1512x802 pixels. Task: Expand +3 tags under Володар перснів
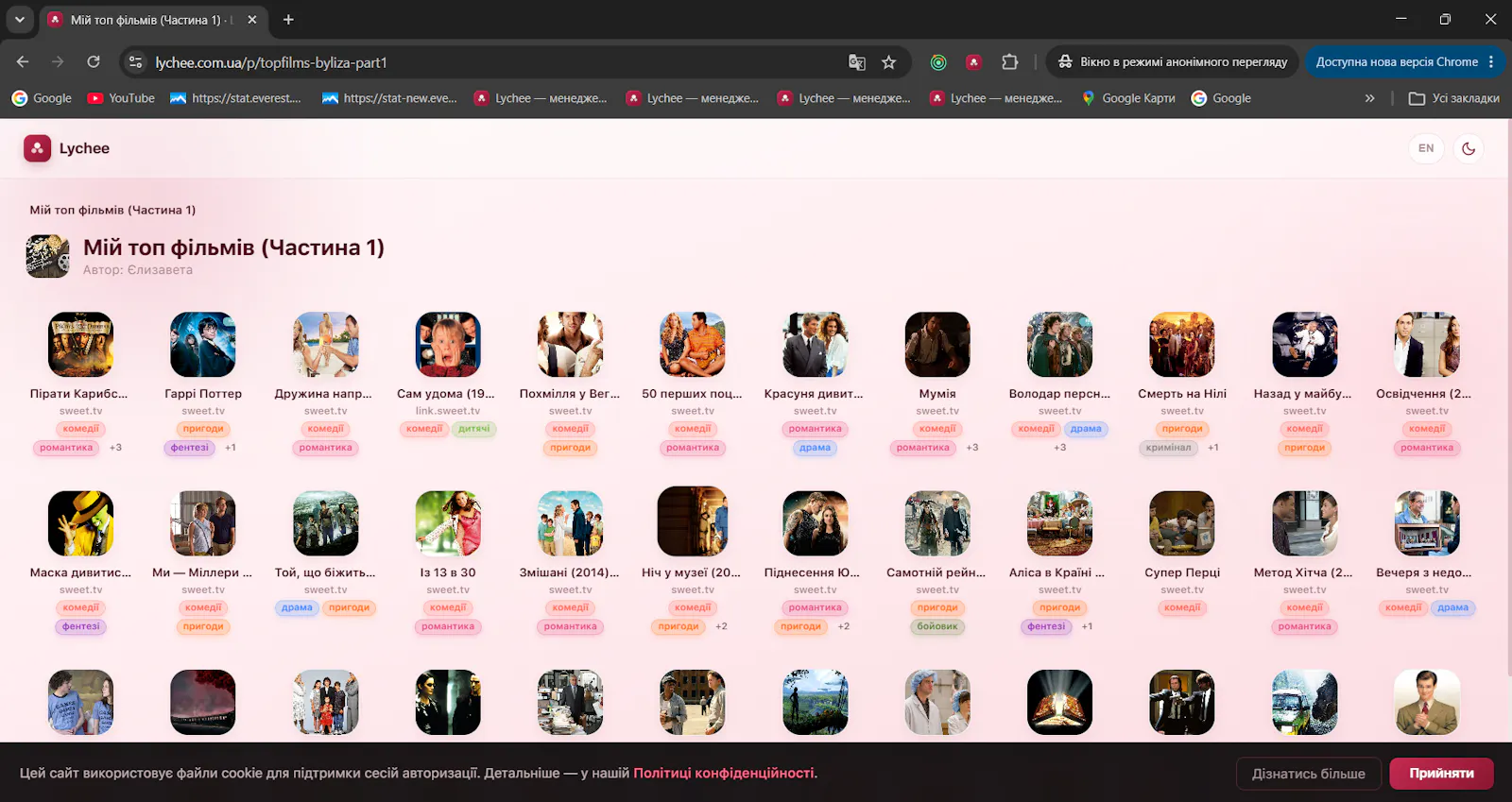coord(1060,448)
